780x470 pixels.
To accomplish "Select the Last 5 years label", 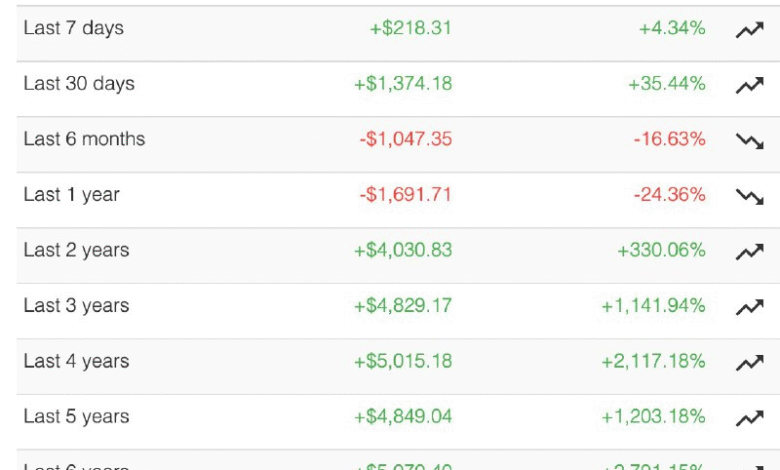I will (76, 417).
